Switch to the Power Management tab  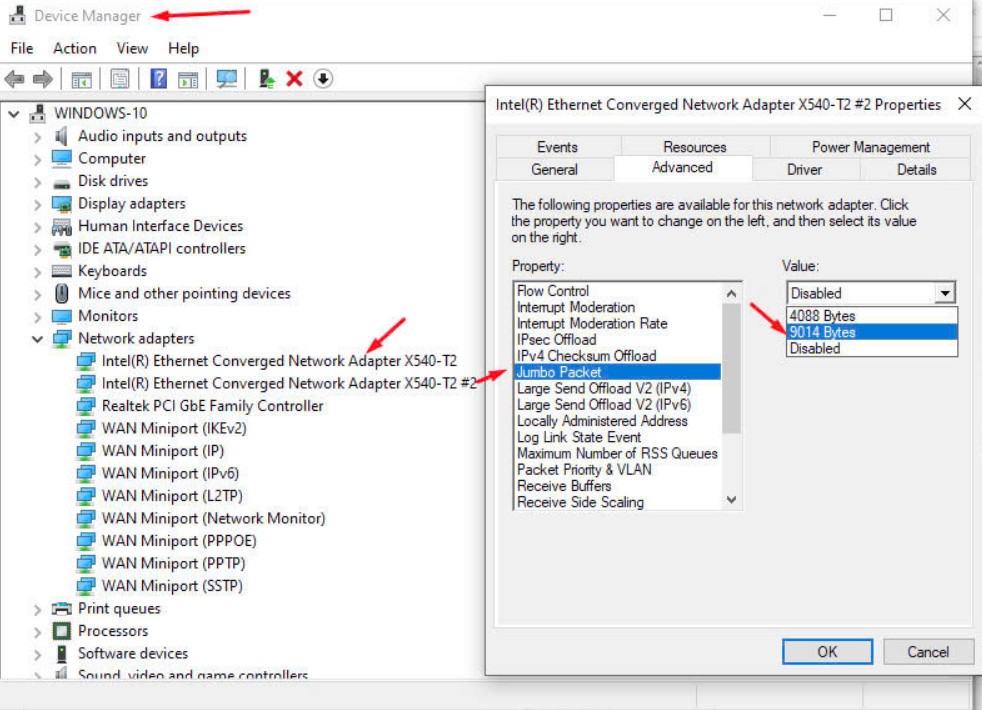(870, 147)
